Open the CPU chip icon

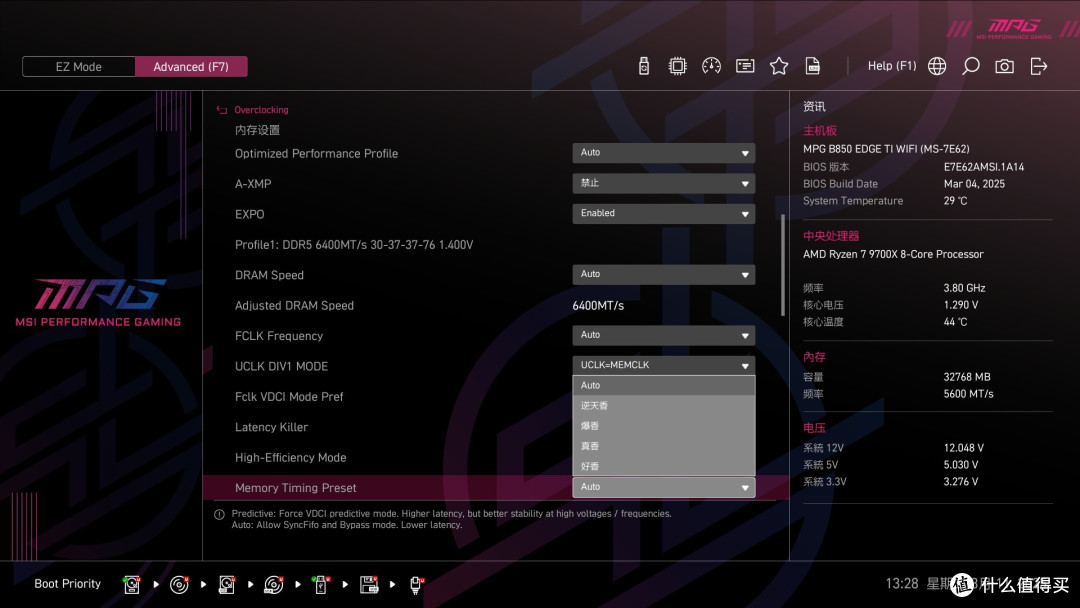point(677,66)
